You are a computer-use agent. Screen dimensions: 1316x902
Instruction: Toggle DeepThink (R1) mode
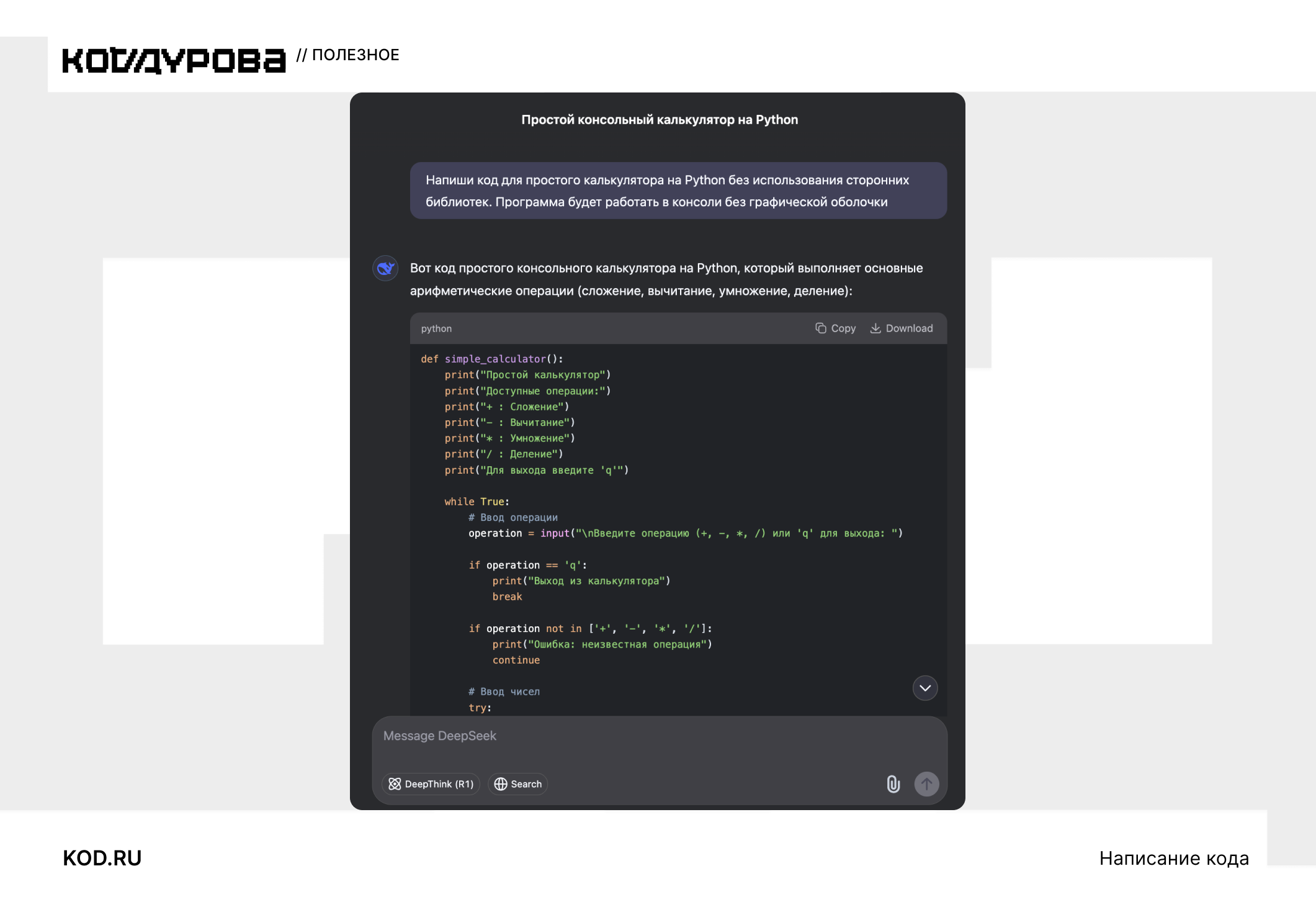(x=431, y=784)
